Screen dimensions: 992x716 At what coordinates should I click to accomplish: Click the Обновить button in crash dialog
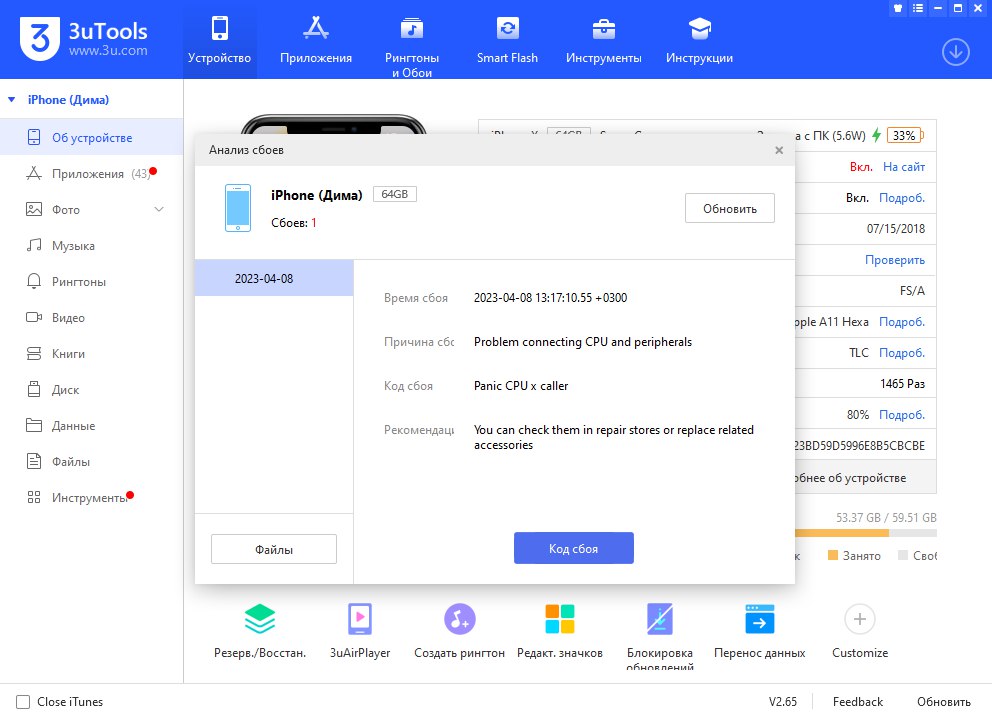729,208
